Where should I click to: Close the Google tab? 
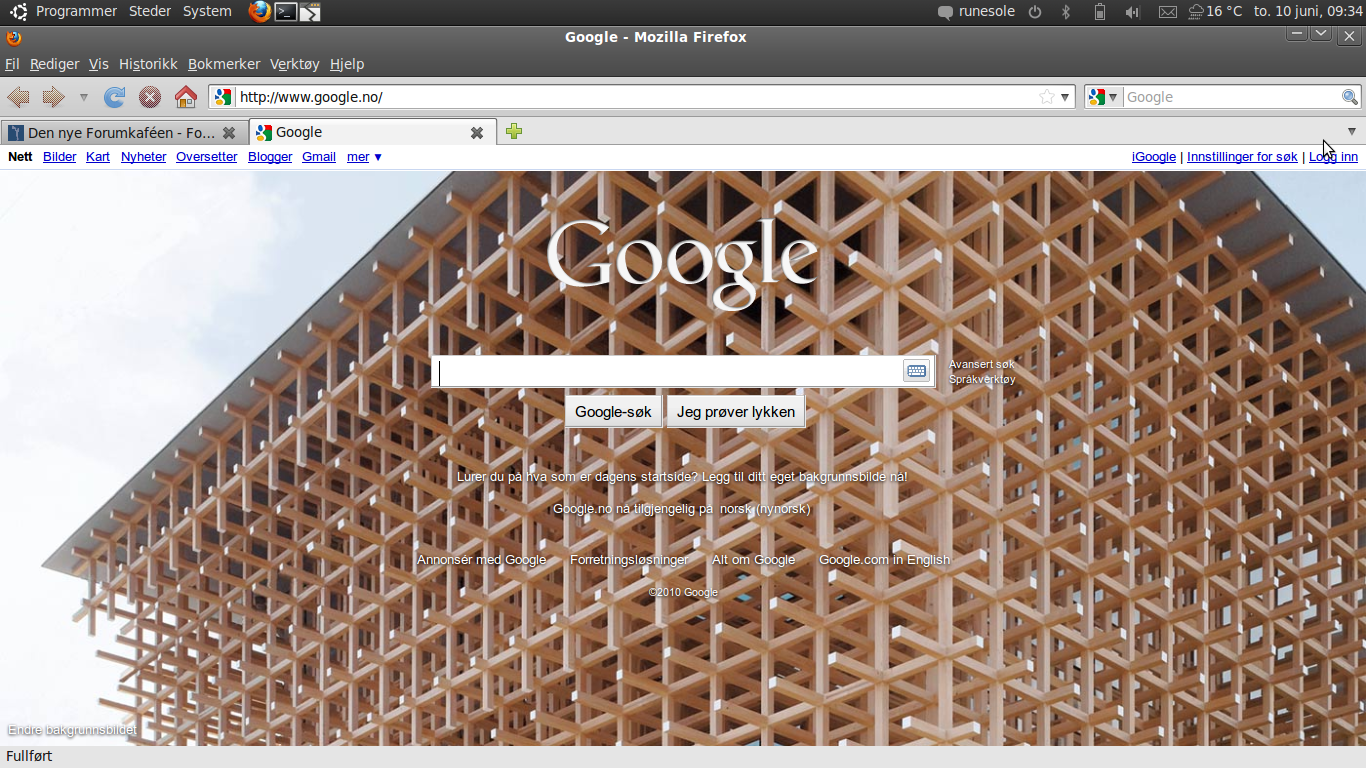tap(477, 132)
